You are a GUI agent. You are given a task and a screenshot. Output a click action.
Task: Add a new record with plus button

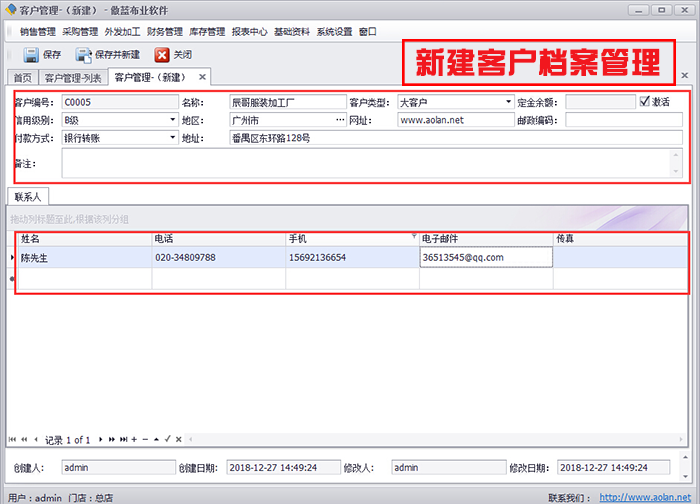tap(133, 439)
